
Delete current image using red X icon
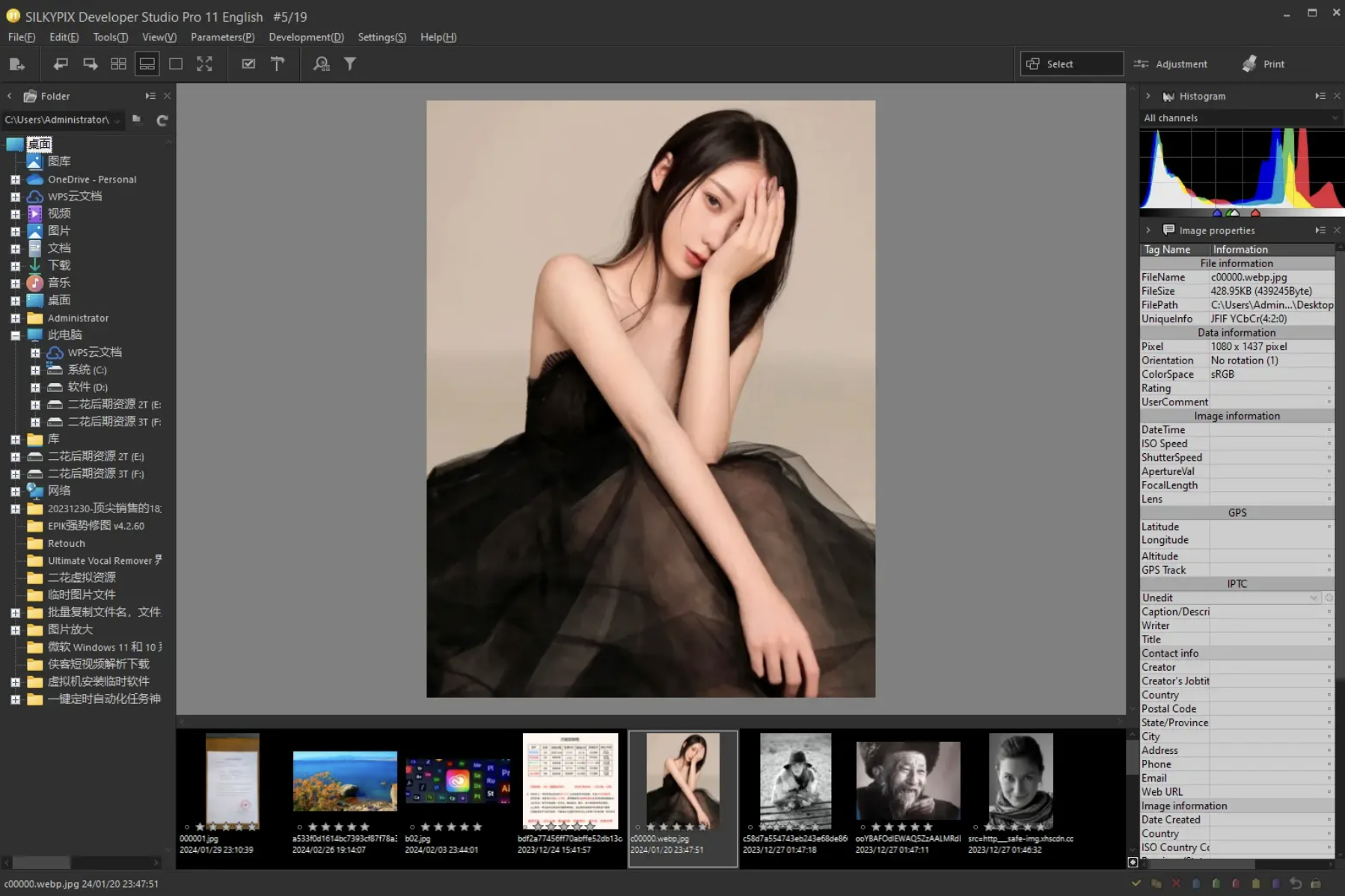coord(1176,884)
